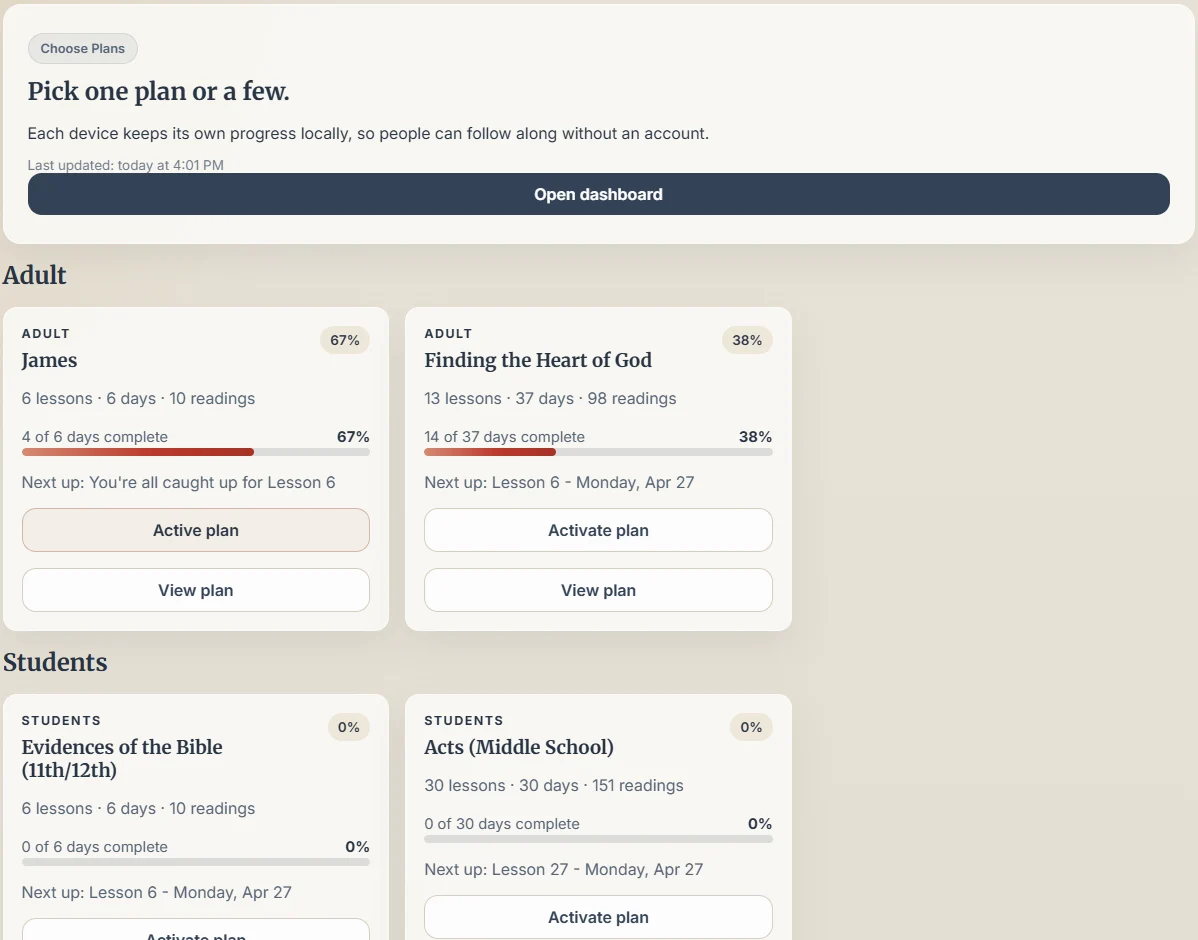Click the Last updated timestamp text

click(125, 165)
